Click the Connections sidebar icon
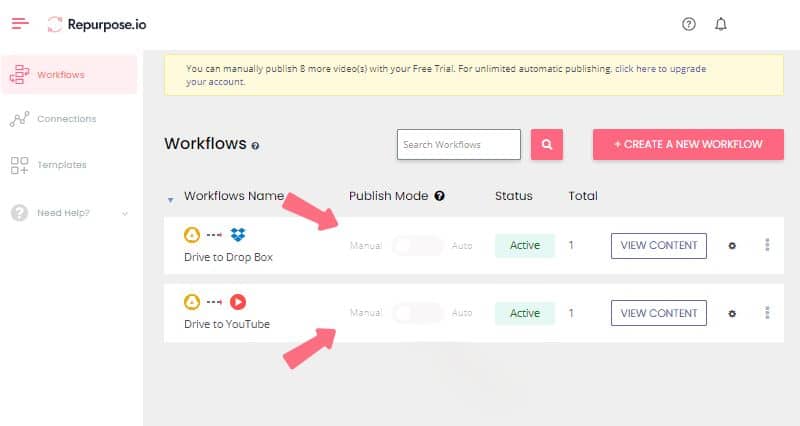The image size is (800, 426). (19, 119)
